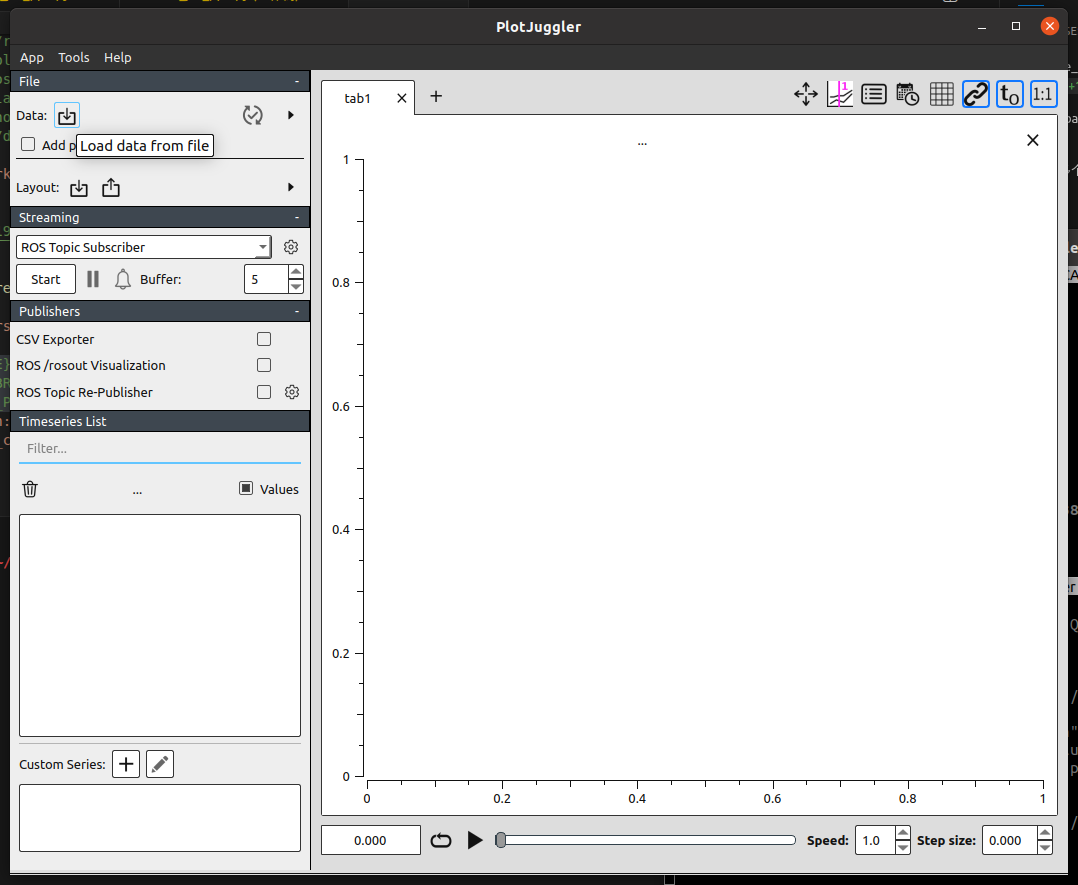1078x885 pixels.
Task: Click the timeseries Filter input field
Action: click(x=160, y=449)
